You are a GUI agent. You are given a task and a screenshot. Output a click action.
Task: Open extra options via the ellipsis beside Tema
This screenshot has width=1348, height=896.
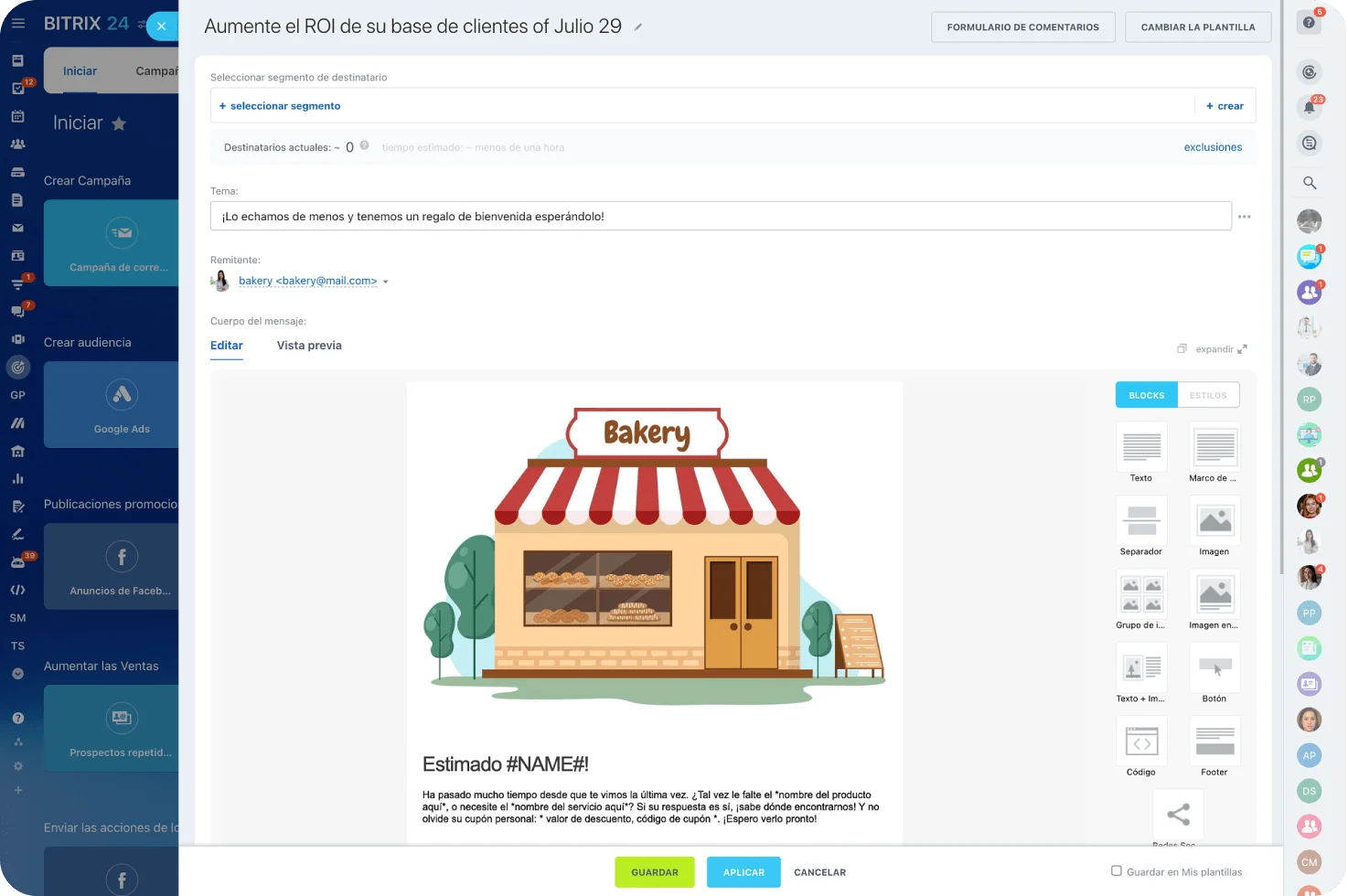click(1244, 216)
